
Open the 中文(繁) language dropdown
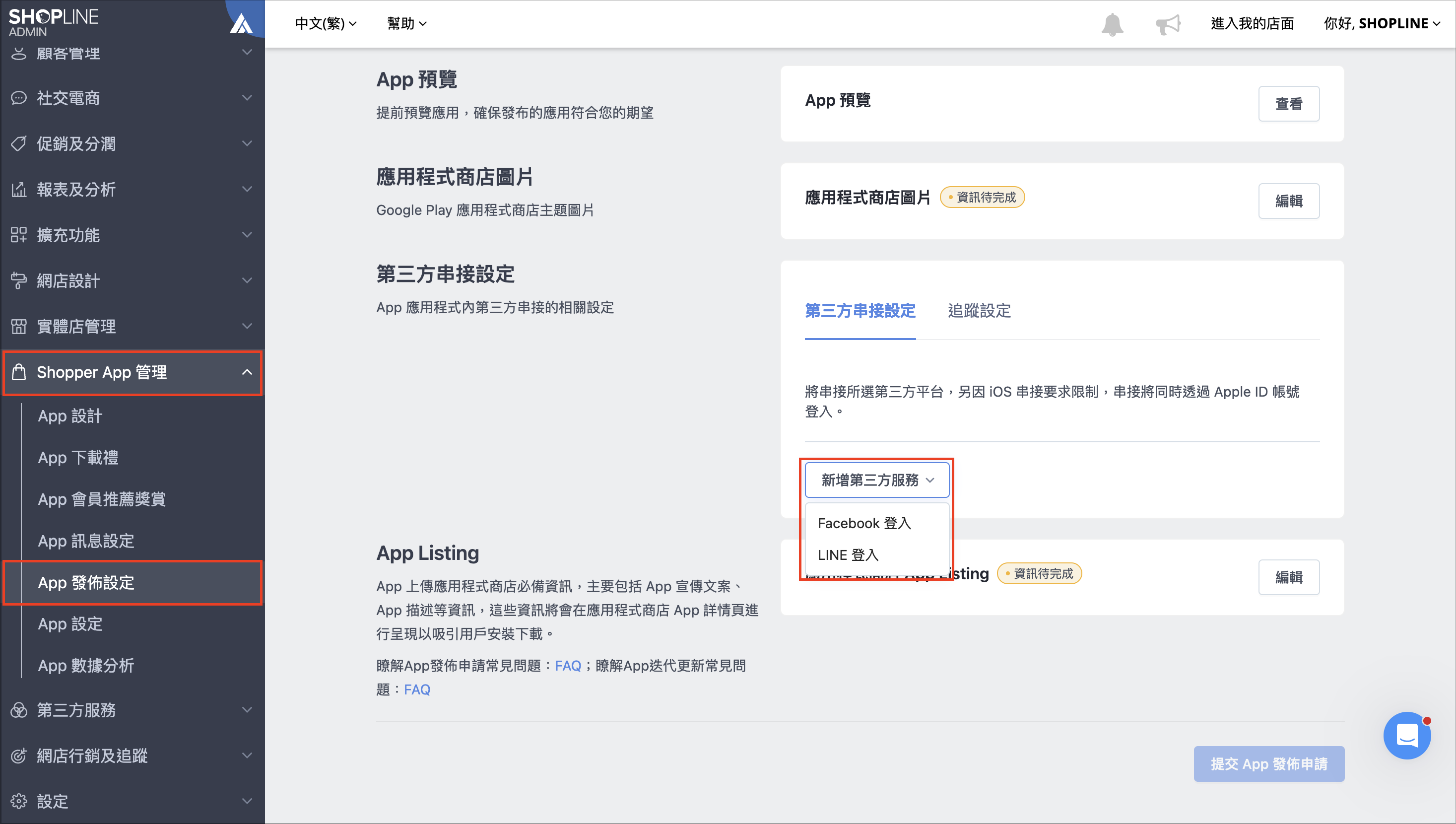(326, 23)
